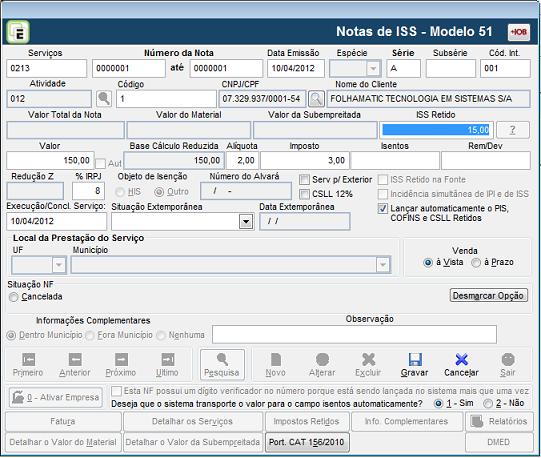The height and width of the screenshot is (458, 541).
Task: Uncheck Lançar automaticamente o PIS, COFINS checkbox
Action: tap(383, 208)
